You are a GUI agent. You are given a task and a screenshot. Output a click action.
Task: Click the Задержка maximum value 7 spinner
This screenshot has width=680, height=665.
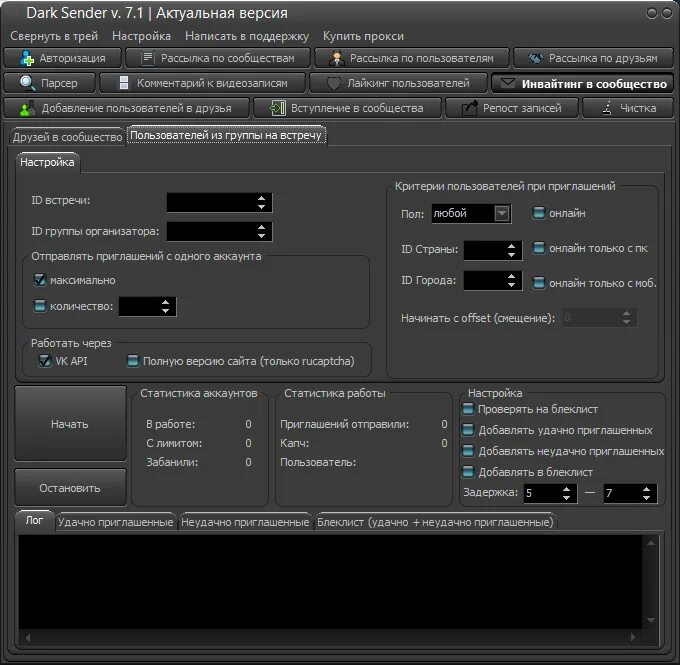pos(646,493)
